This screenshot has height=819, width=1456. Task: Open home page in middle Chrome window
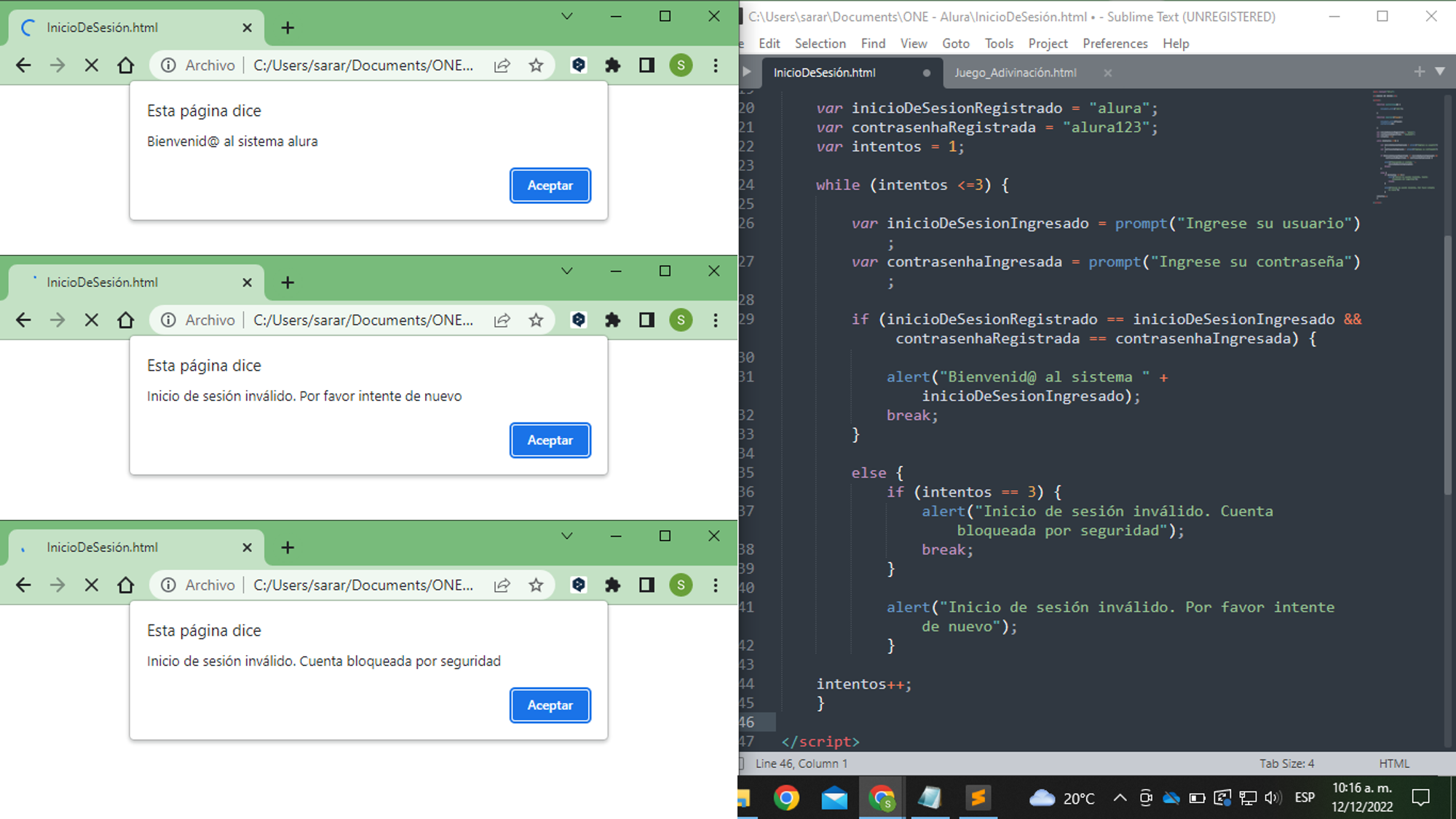pos(126,320)
